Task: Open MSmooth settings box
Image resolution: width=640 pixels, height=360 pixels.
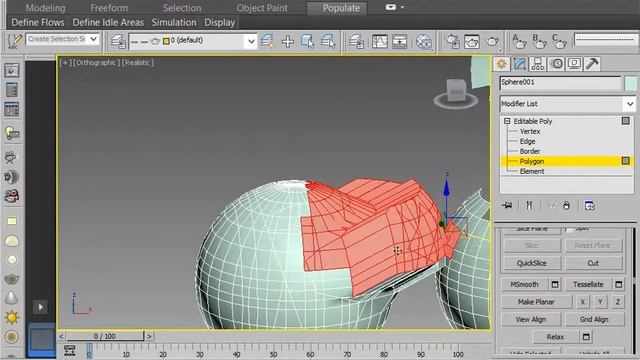Action: point(555,284)
